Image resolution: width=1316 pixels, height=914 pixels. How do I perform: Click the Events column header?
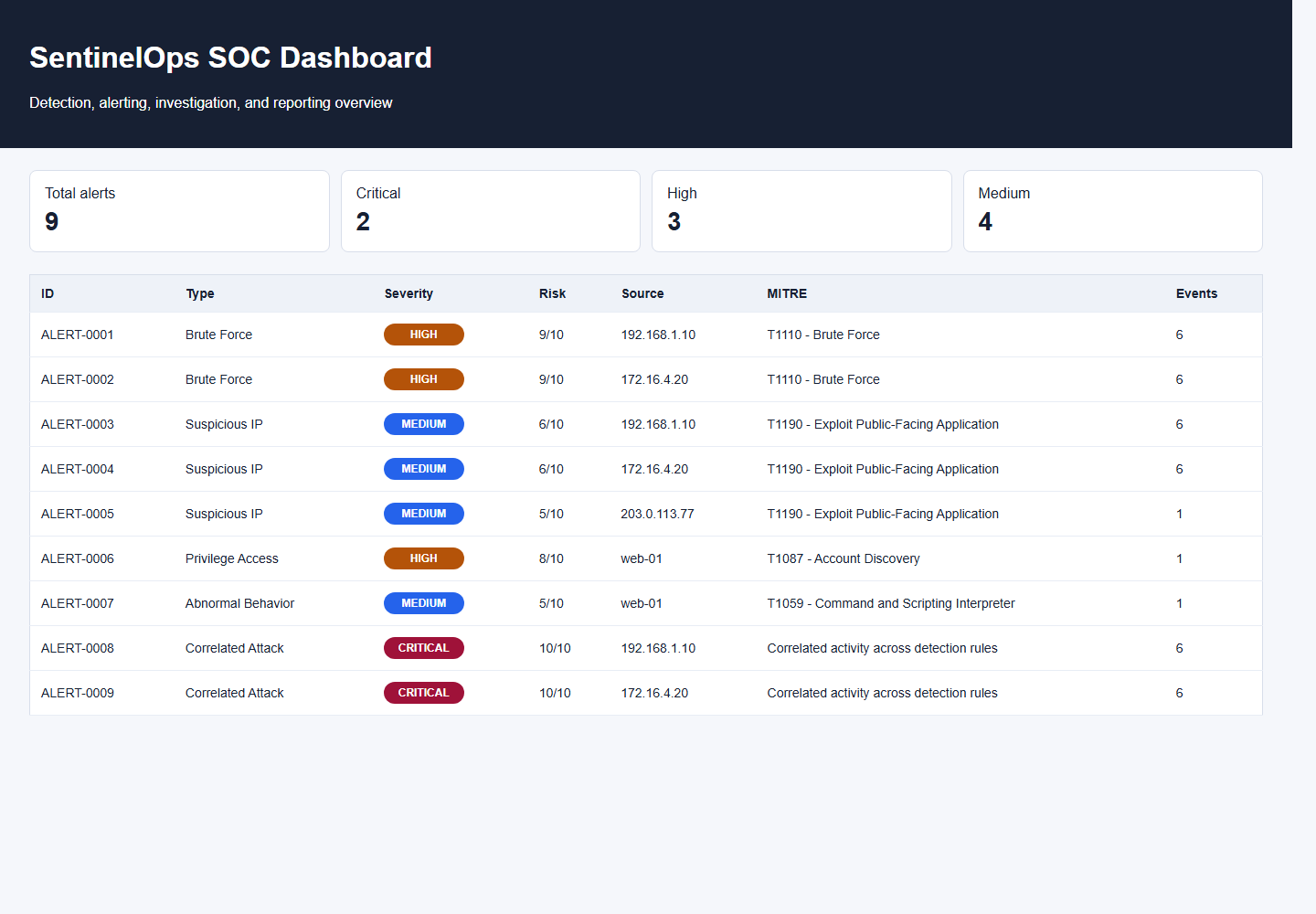click(1196, 293)
